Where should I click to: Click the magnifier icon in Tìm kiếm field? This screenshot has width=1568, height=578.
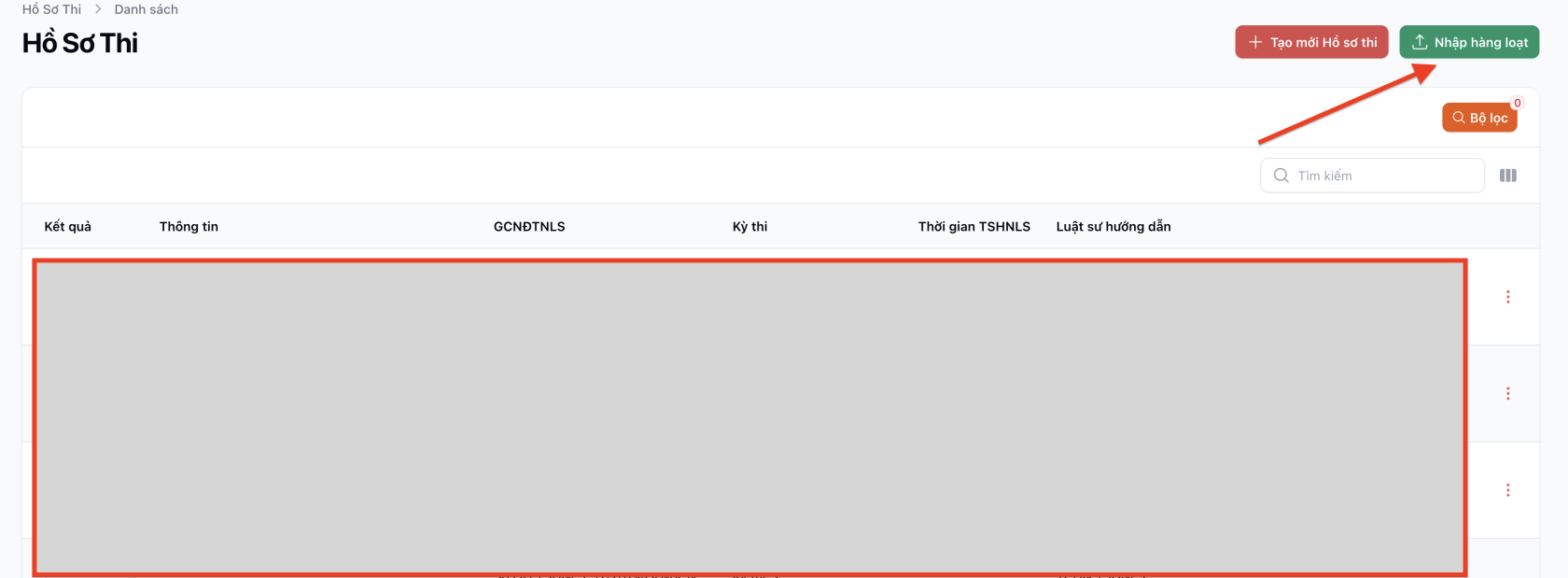point(1281,176)
